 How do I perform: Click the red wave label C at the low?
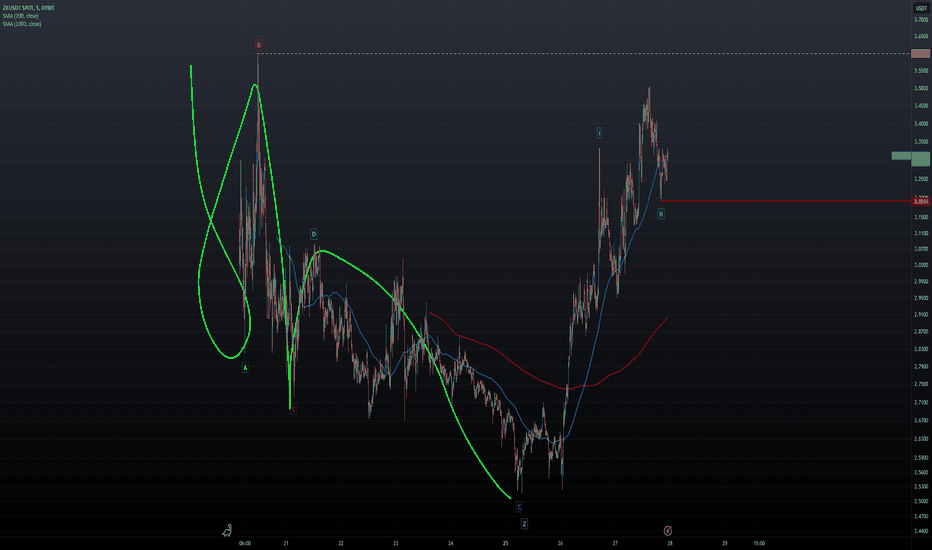(x=294, y=409)
